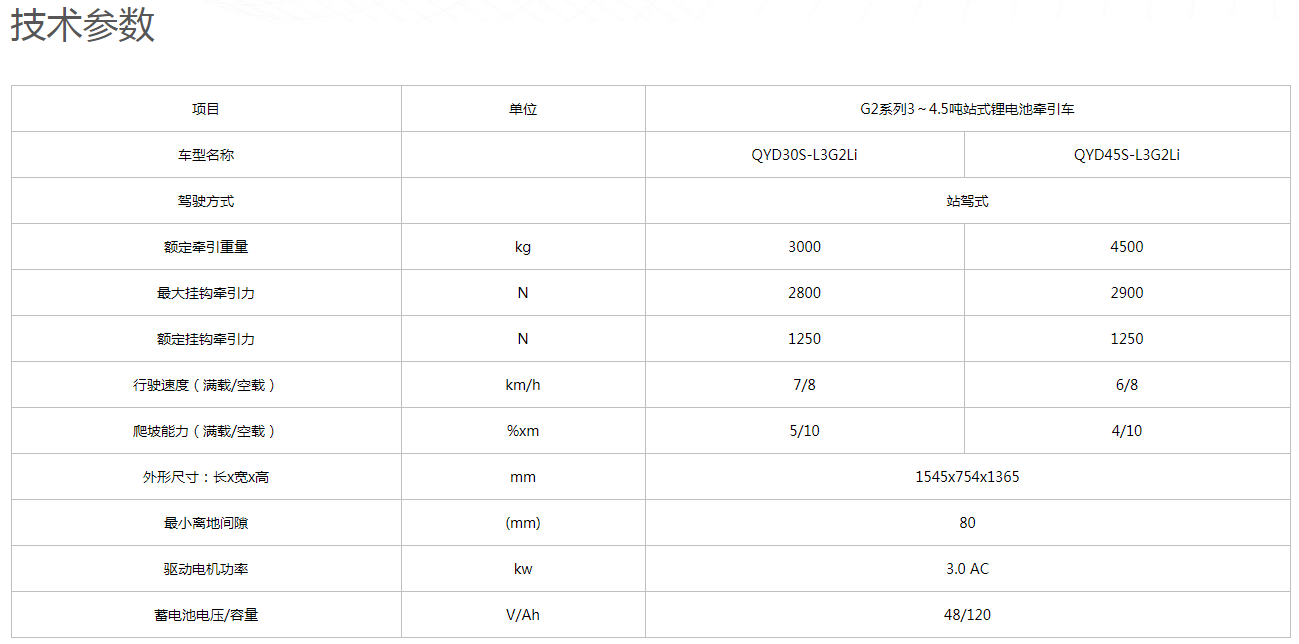The image size is (1299, 644).
Task: Click the 2800 maximum drawbar pull value
Action: tap(804, 293)
